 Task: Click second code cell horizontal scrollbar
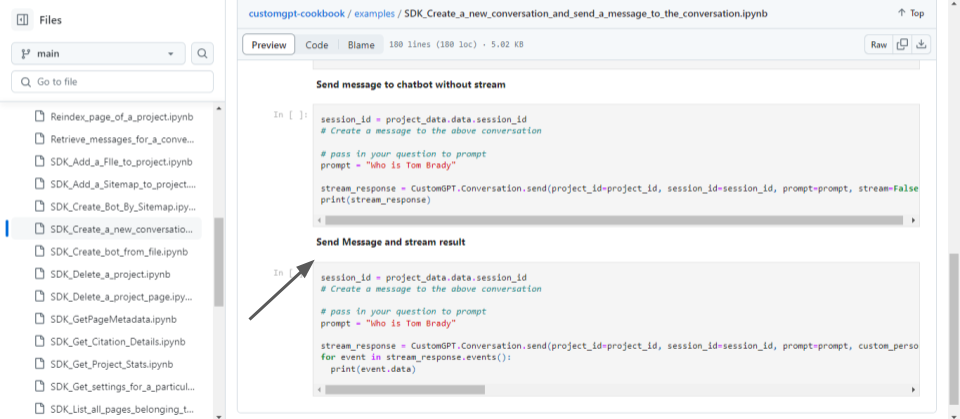405,389
